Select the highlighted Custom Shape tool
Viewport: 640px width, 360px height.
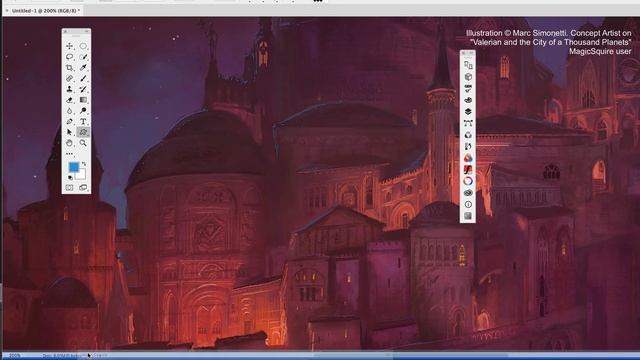(83, 132)
